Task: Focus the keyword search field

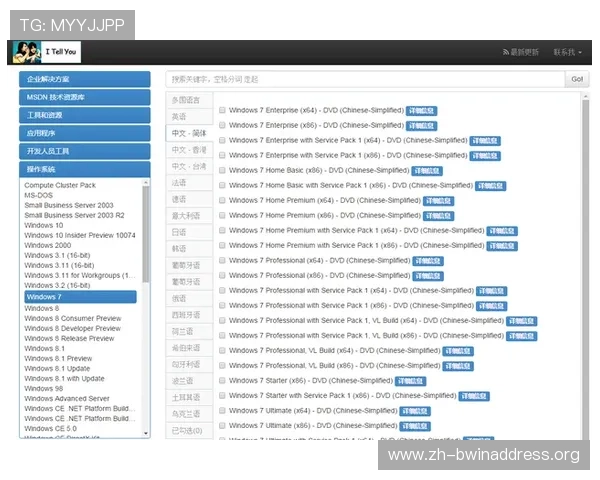Action: coord(365,79)
